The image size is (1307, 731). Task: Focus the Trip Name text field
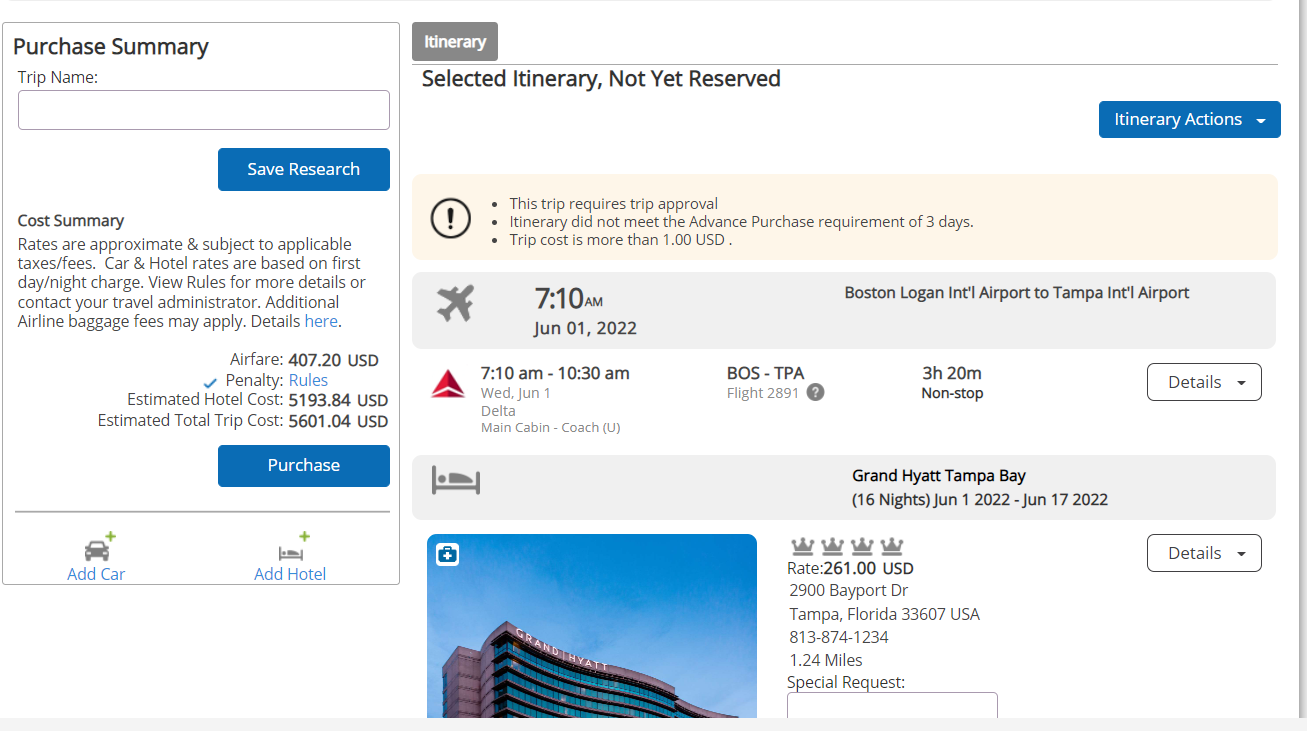204,110
